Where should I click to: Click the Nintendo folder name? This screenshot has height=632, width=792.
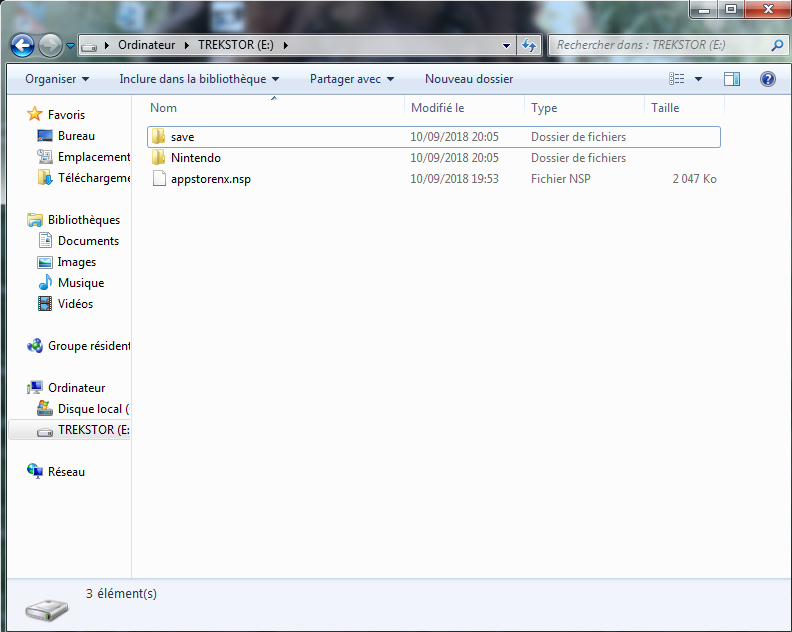pyautogui.click(x=196, y=158)
